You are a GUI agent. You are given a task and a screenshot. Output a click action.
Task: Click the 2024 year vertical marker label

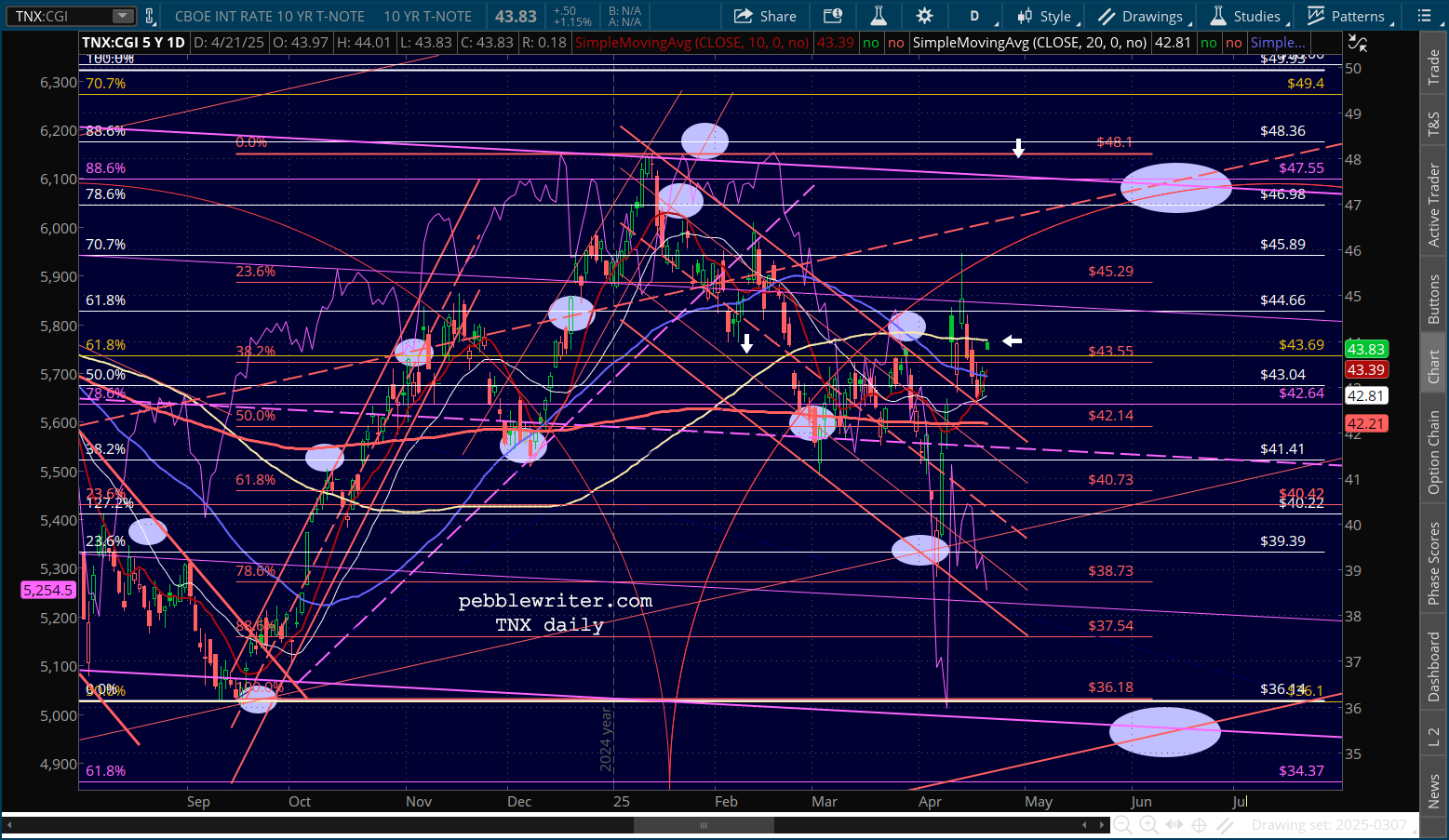[x=605, y=739]
